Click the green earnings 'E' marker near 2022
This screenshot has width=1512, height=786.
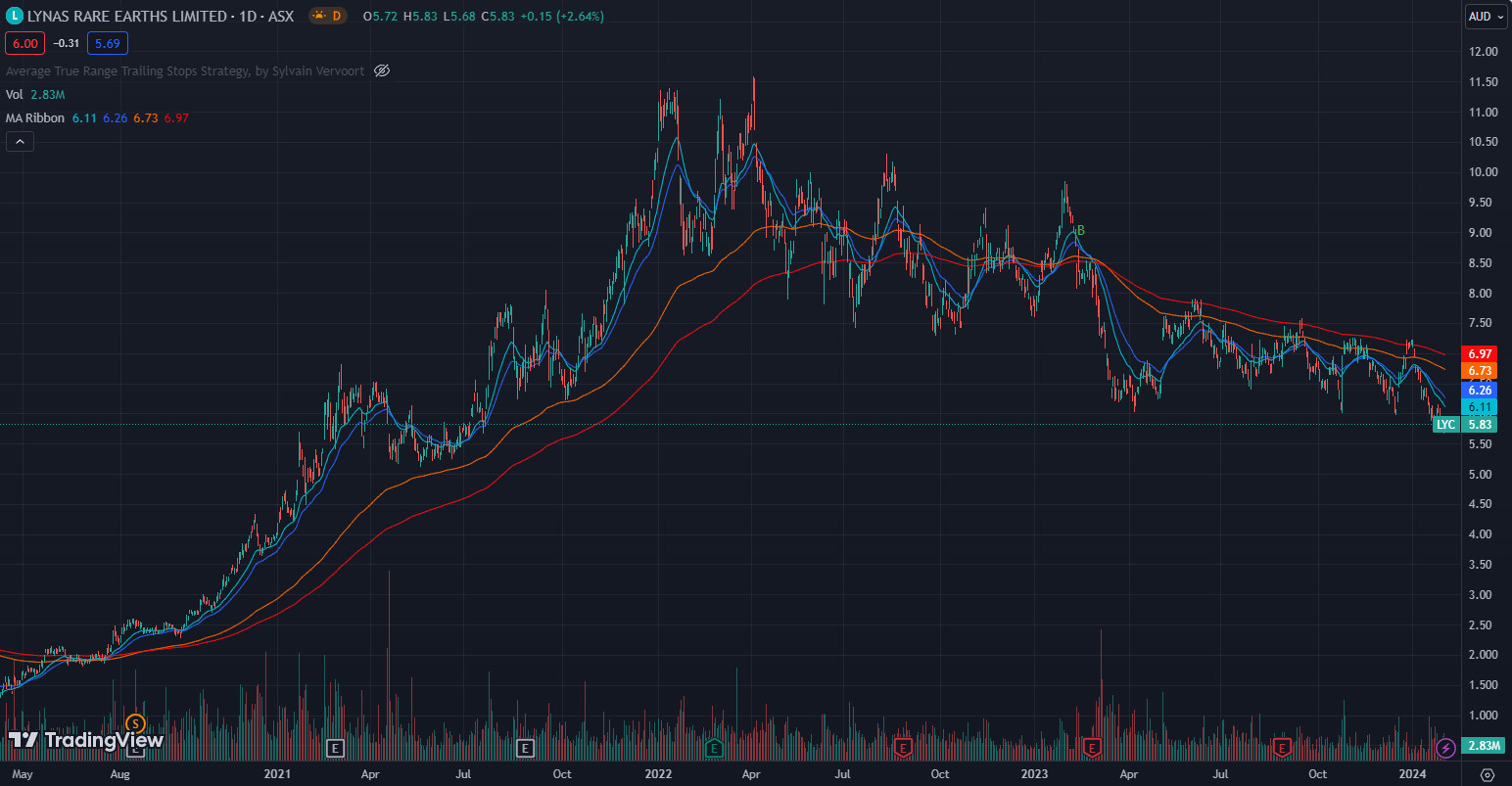click(714, 749)
